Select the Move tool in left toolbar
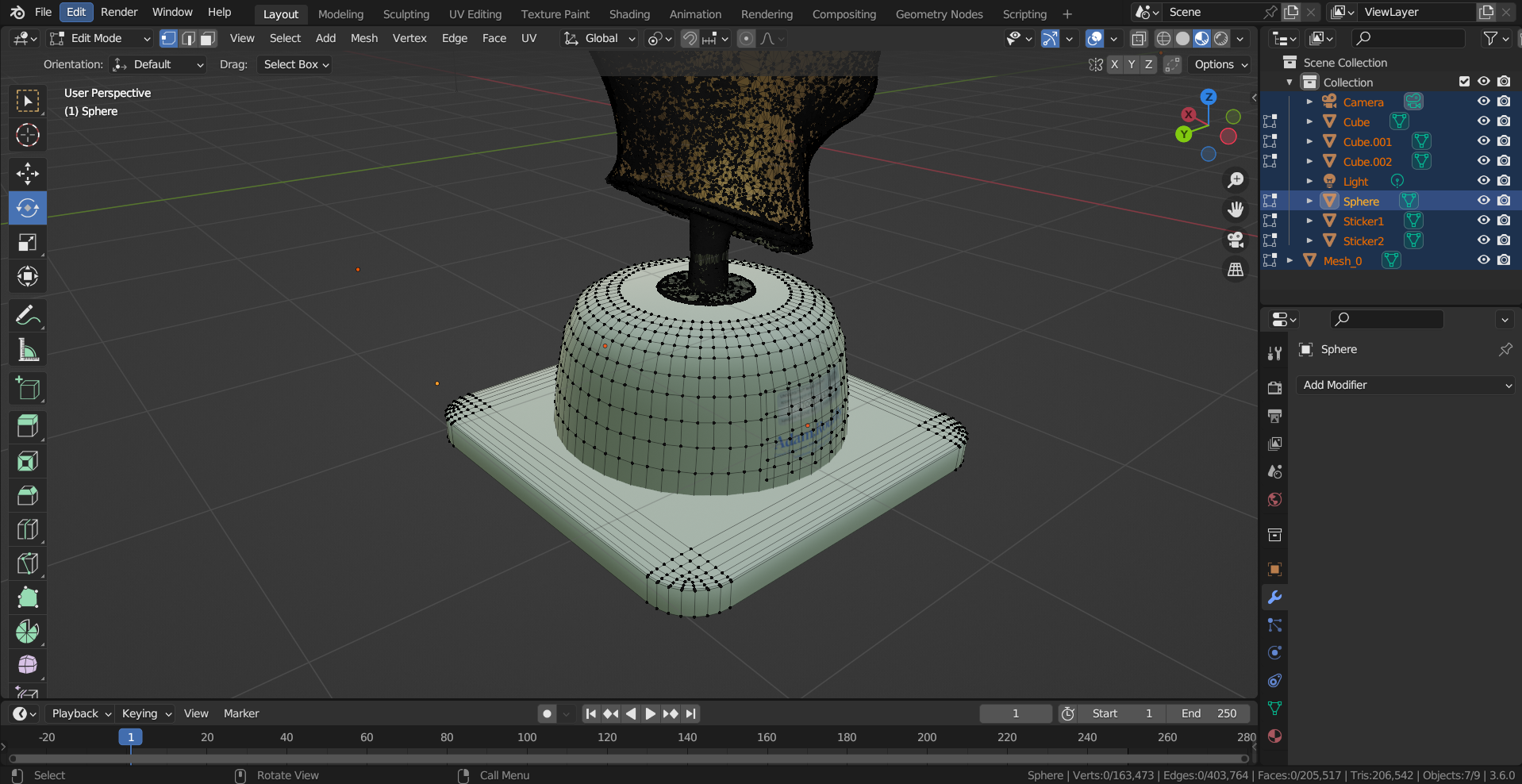 click(28, 174)
